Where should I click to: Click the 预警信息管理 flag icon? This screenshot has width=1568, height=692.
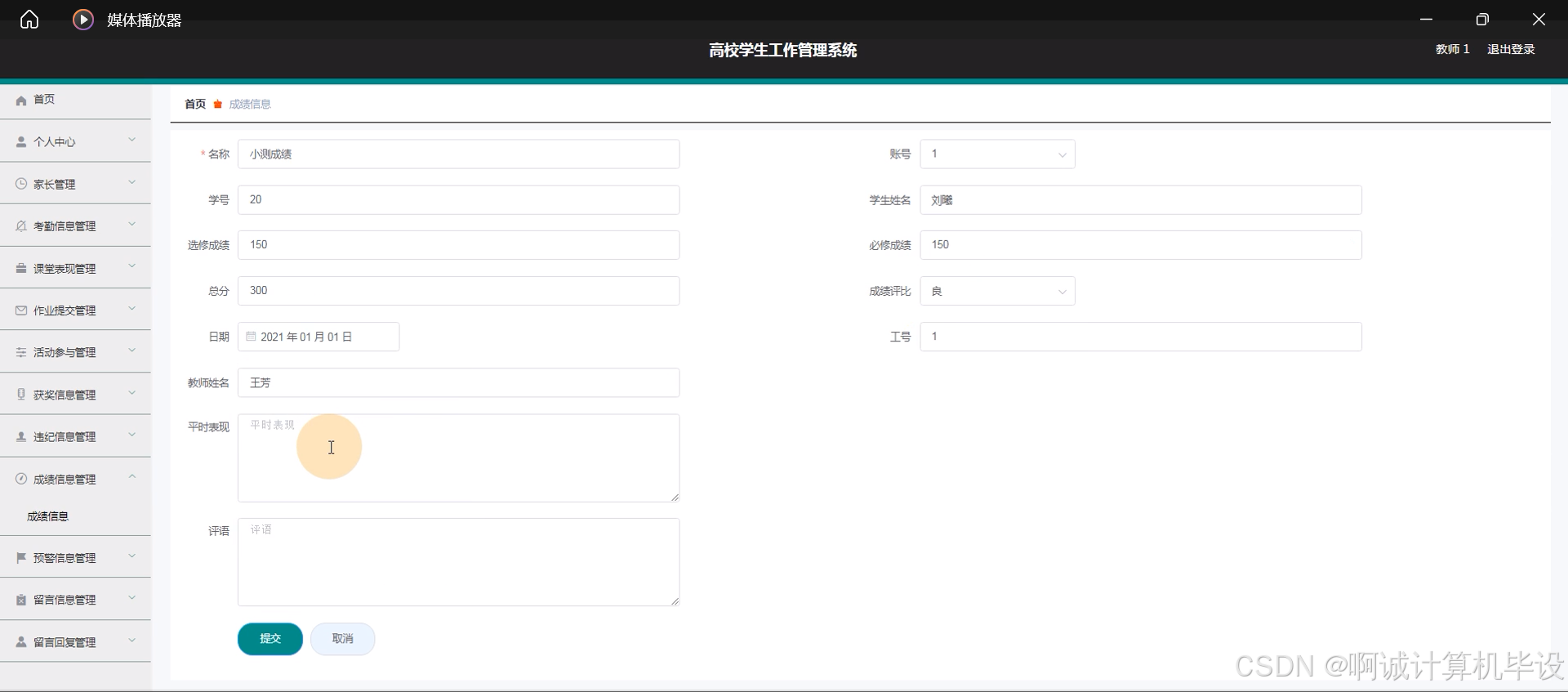(21, 558)
